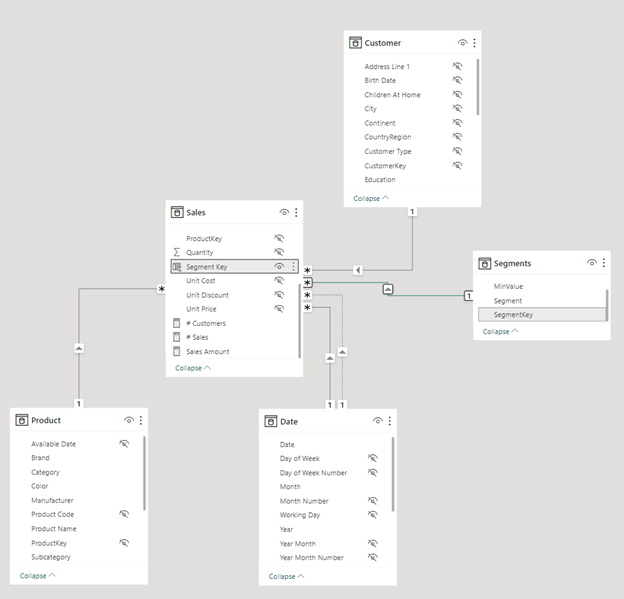This screenshot has width=624, height=599.
Task: Select the Customer Type column
Action: click(388, 151)
